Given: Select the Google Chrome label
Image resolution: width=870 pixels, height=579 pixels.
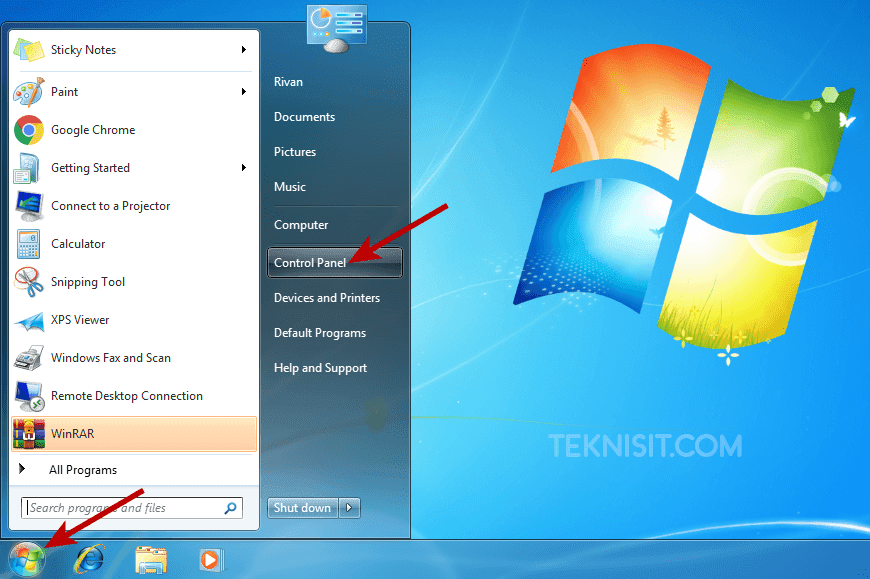Looking at the screenshot, I should (x=93, y=130).
